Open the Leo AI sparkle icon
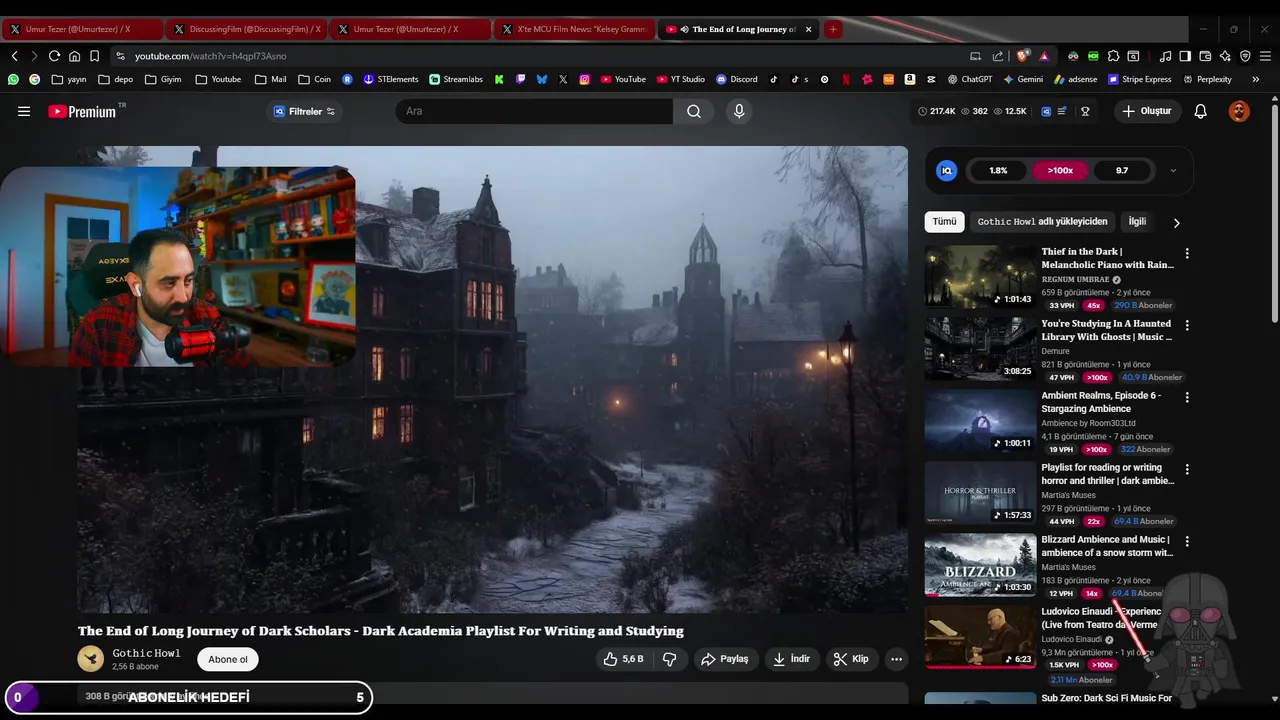Screen dimensions: 1280x720 click(x=1225, y=56)
